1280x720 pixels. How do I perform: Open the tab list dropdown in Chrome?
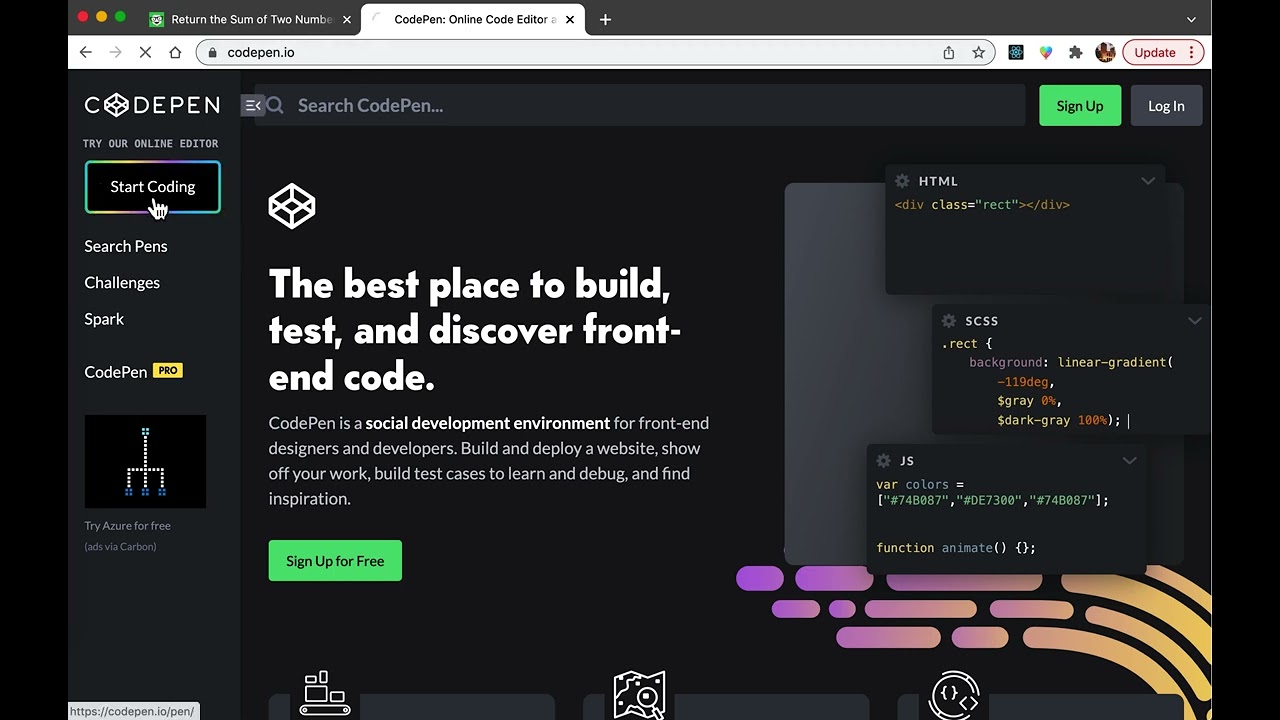pyautogui.click(x=1191, y=19)
